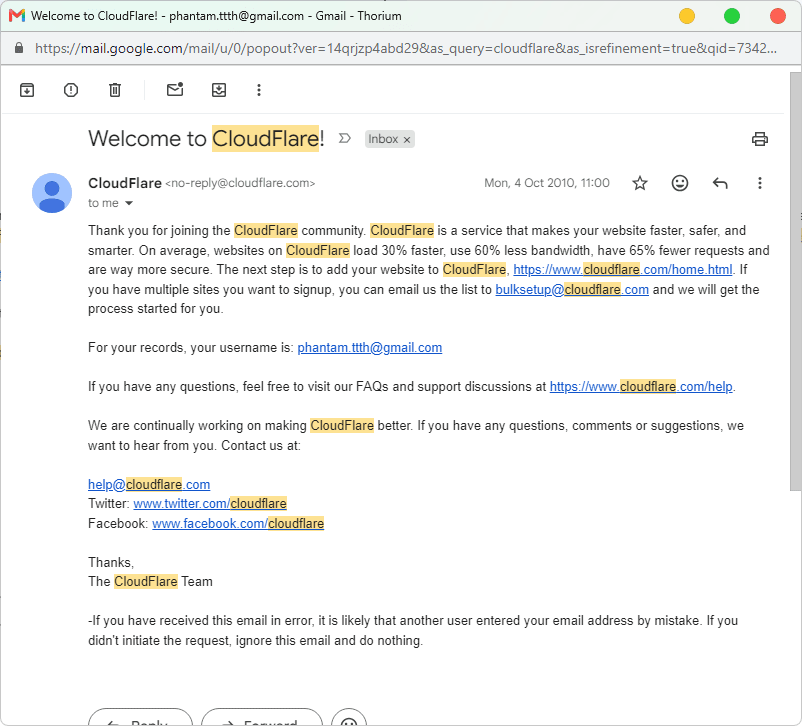
Task: Open the Twitter cloudflare link
Action: (x=210, y=504)
